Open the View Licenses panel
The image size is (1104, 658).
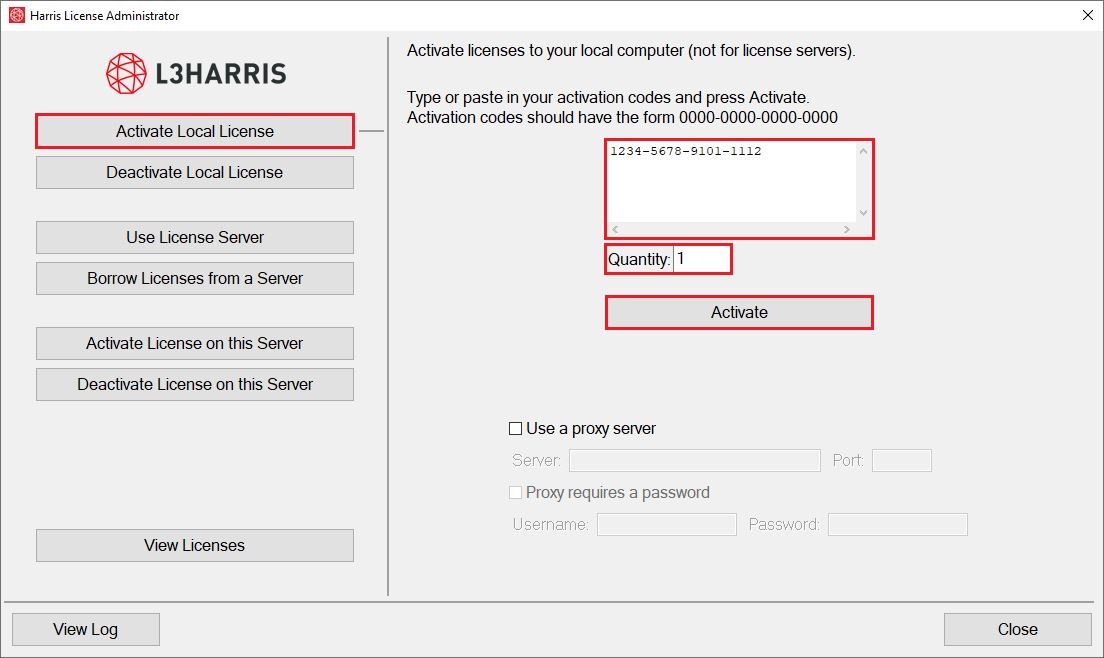point(195,545)
